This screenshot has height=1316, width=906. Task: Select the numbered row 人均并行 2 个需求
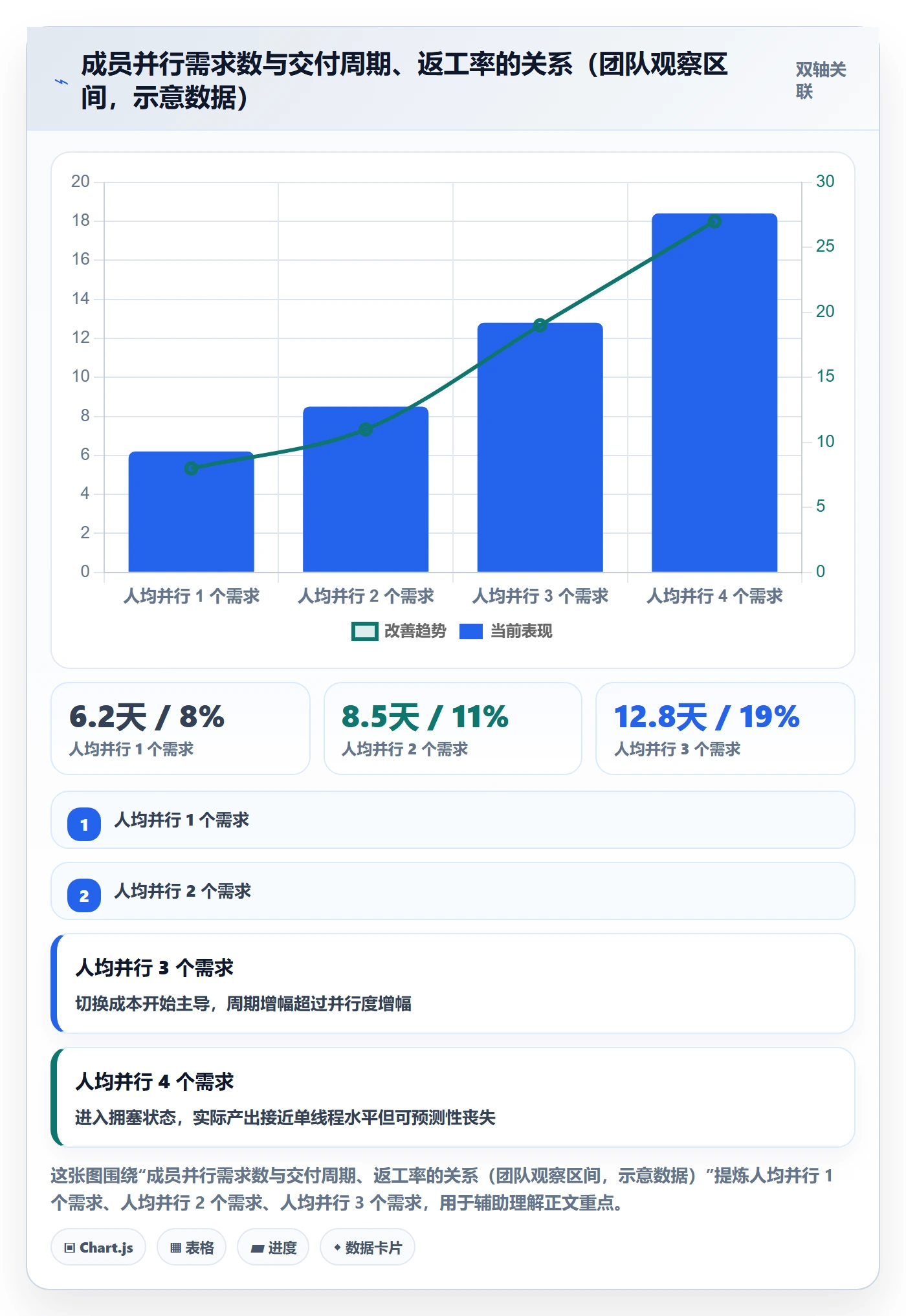click(453, 891)
